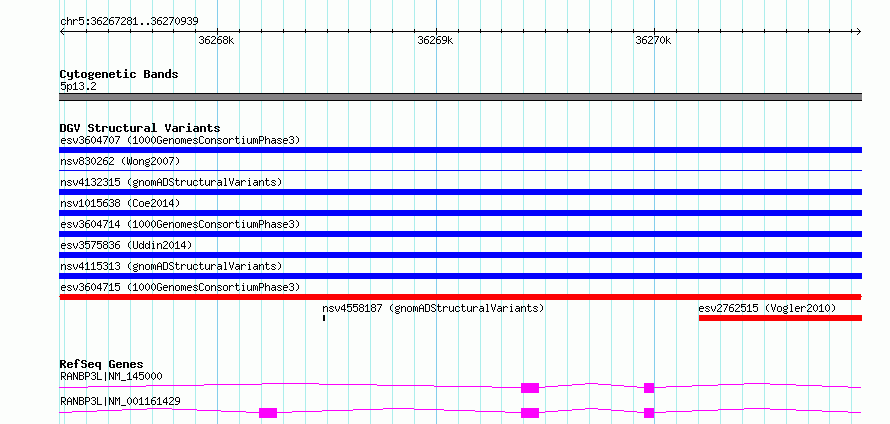The width and height of the screenshot is (890, 424).
Task: Click the esv3604714 (1000GenomesConsortiumPhase3) label
Action: pyautogui.click(x=180, y=224)
